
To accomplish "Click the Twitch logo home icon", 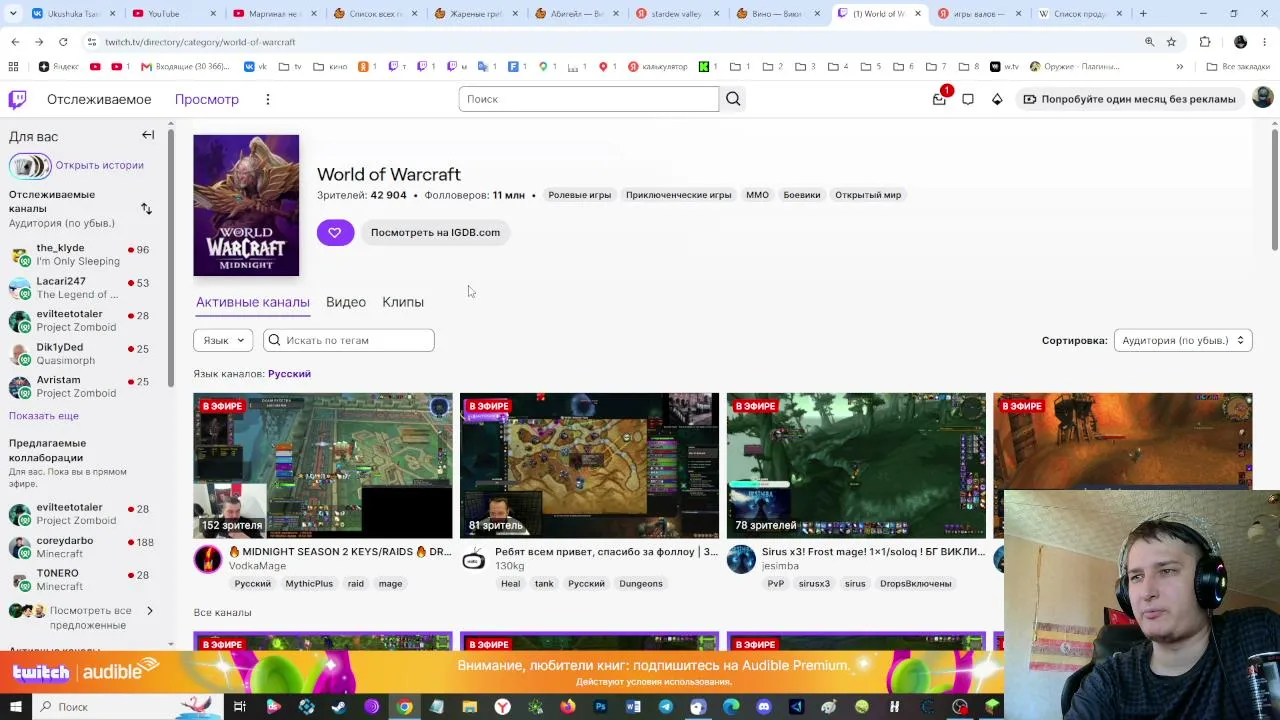I will pyautogui.click(x=17, y=99).
